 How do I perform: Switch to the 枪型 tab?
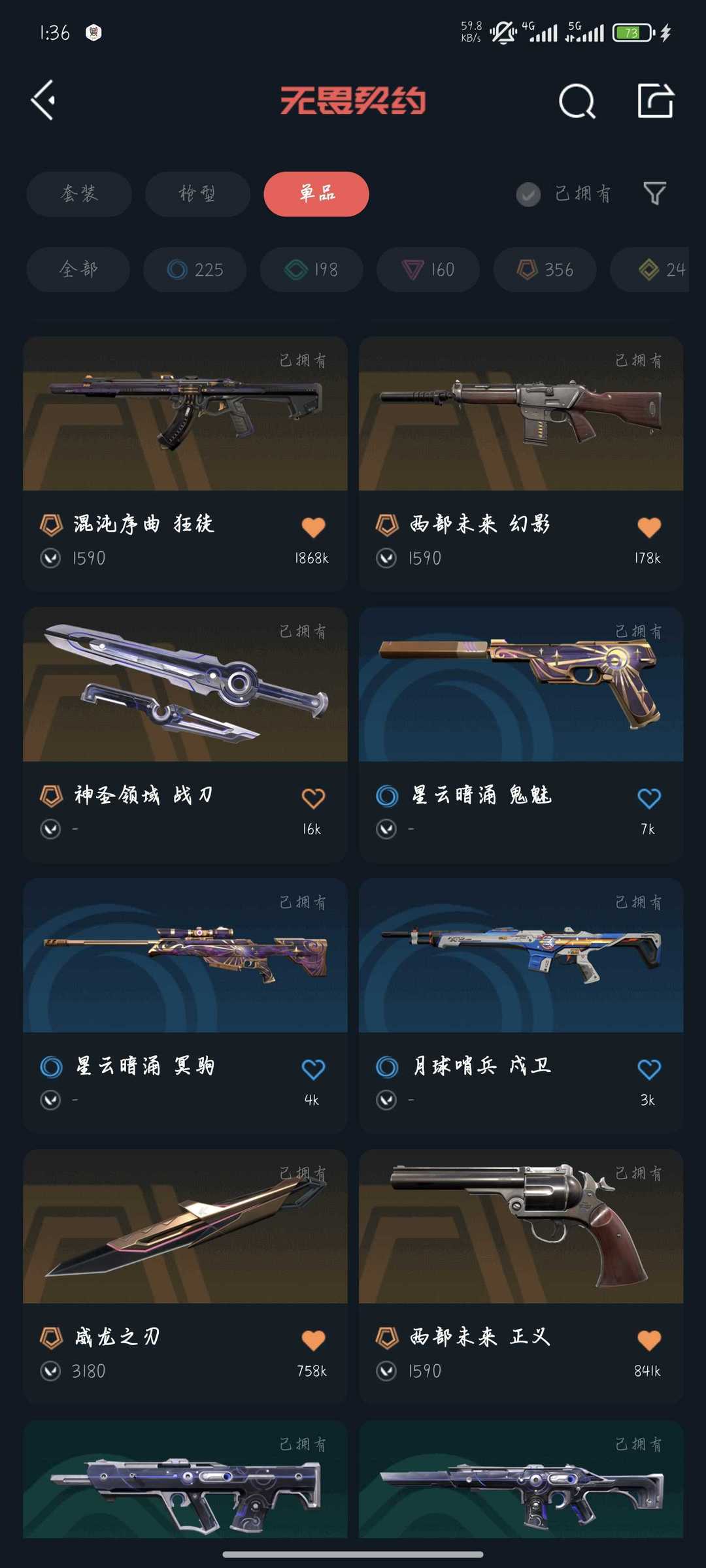pos(197,194)
